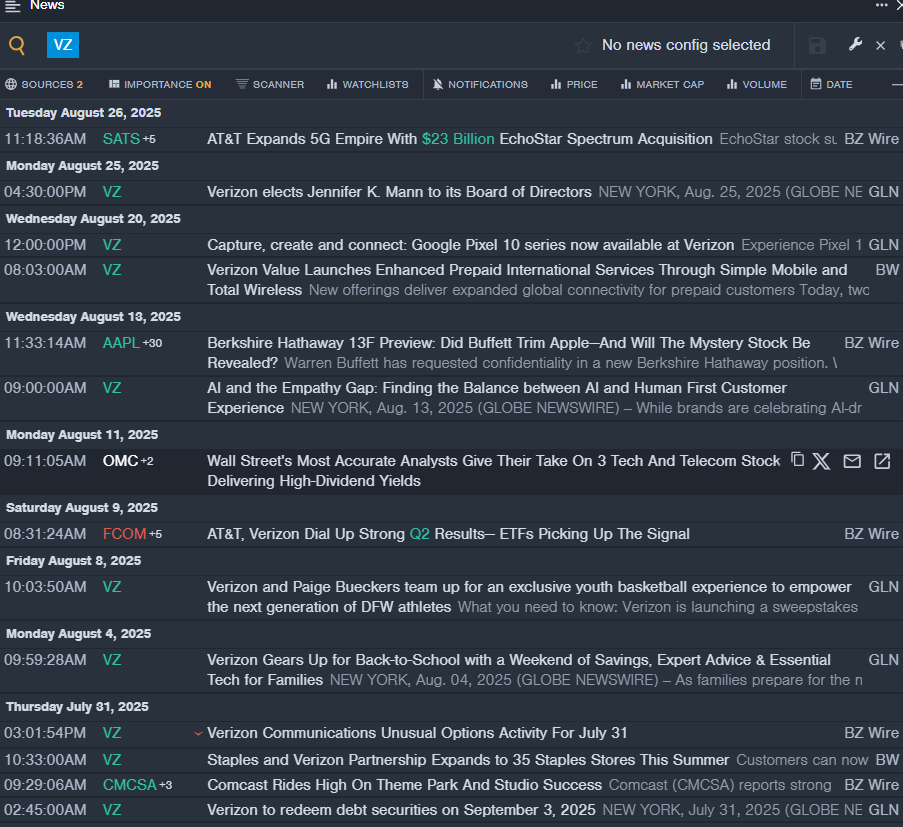This screenshot has height=827, width=903.
Task: Open AT&T Expands 5G Empire headline
Action: coord(460,139)
